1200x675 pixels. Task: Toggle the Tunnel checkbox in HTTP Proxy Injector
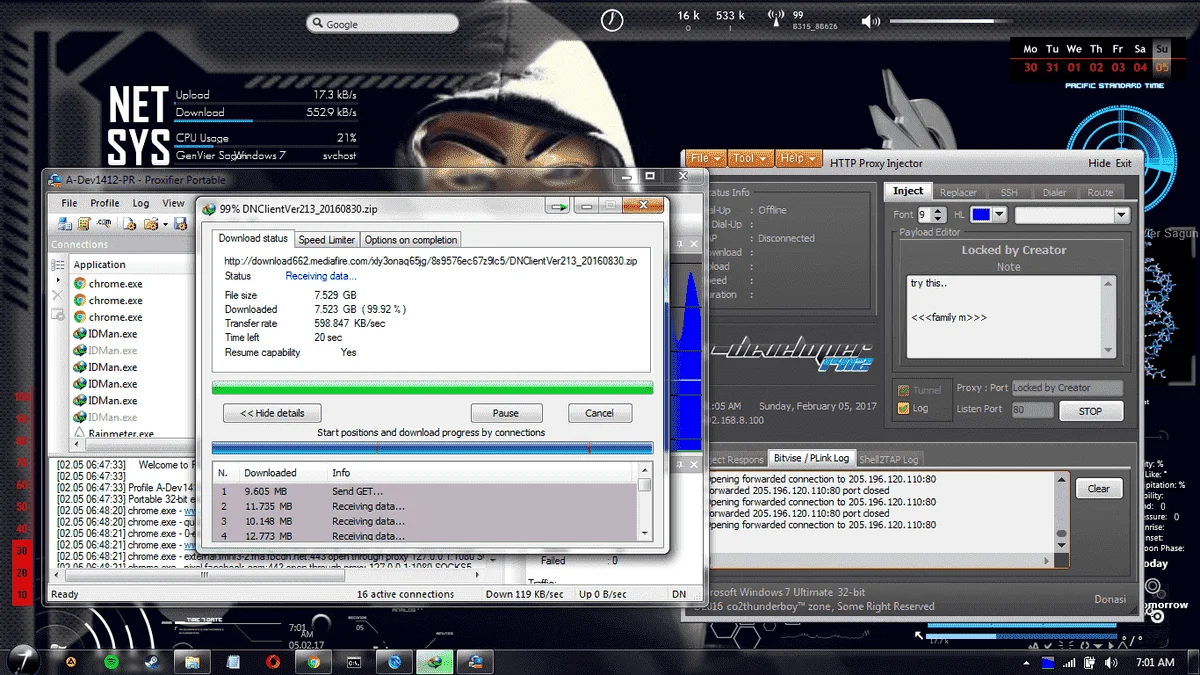[x=904, y=391]
